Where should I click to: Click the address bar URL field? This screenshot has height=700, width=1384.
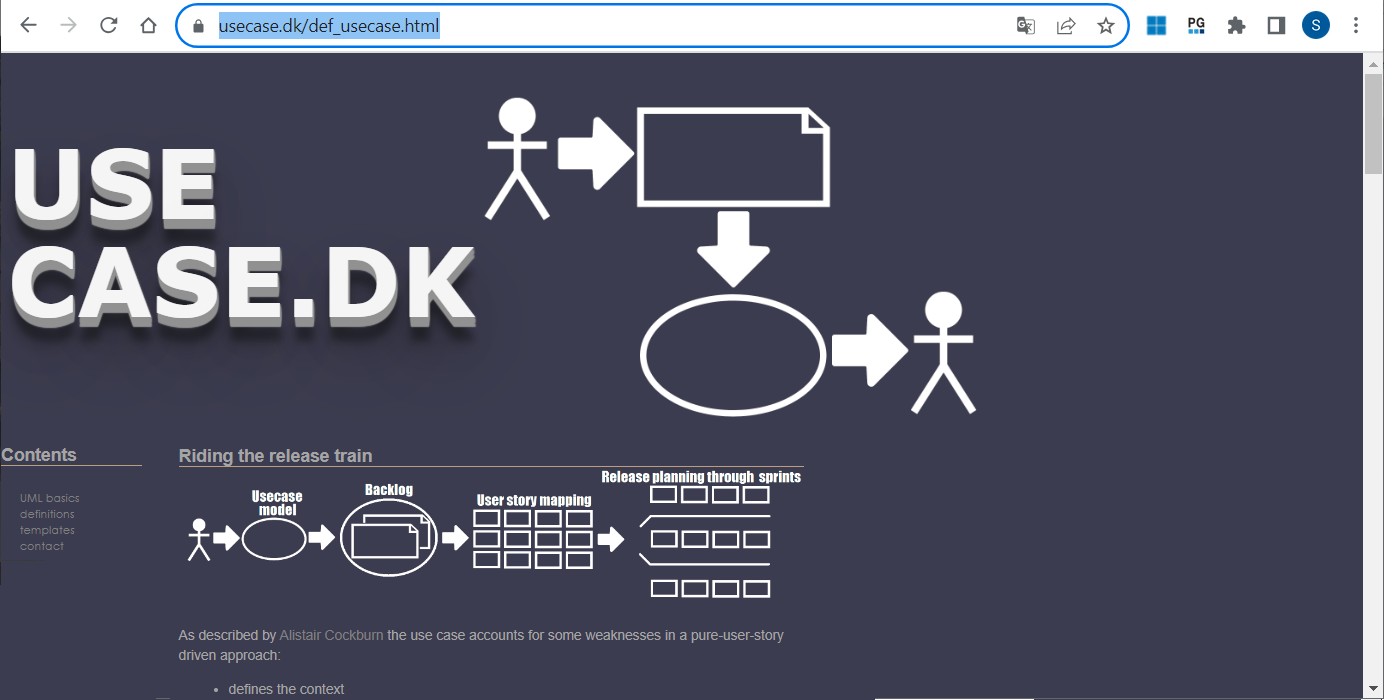tap(600, 26)
